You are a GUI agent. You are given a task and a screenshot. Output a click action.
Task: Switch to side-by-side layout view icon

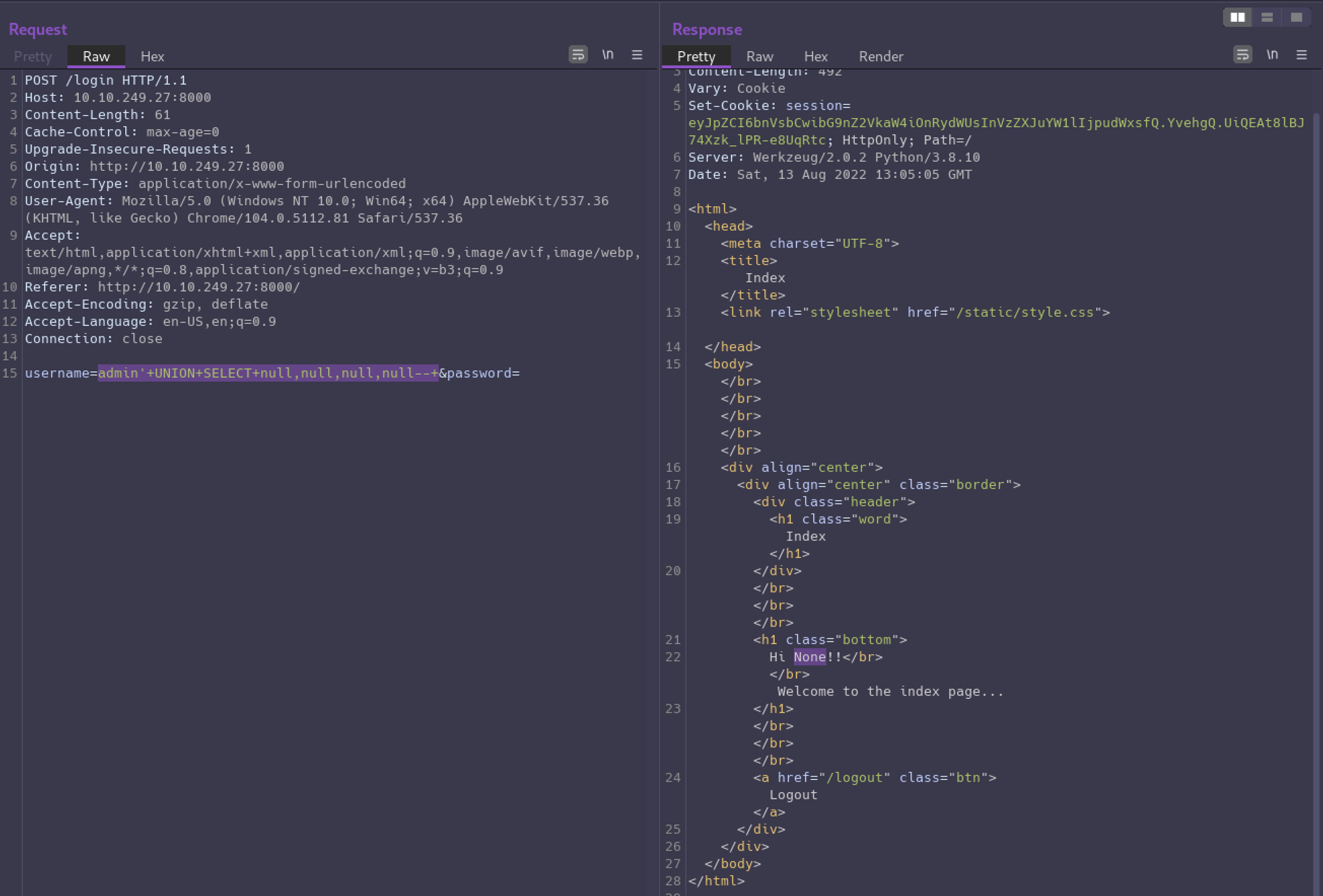pos(1237,17)
